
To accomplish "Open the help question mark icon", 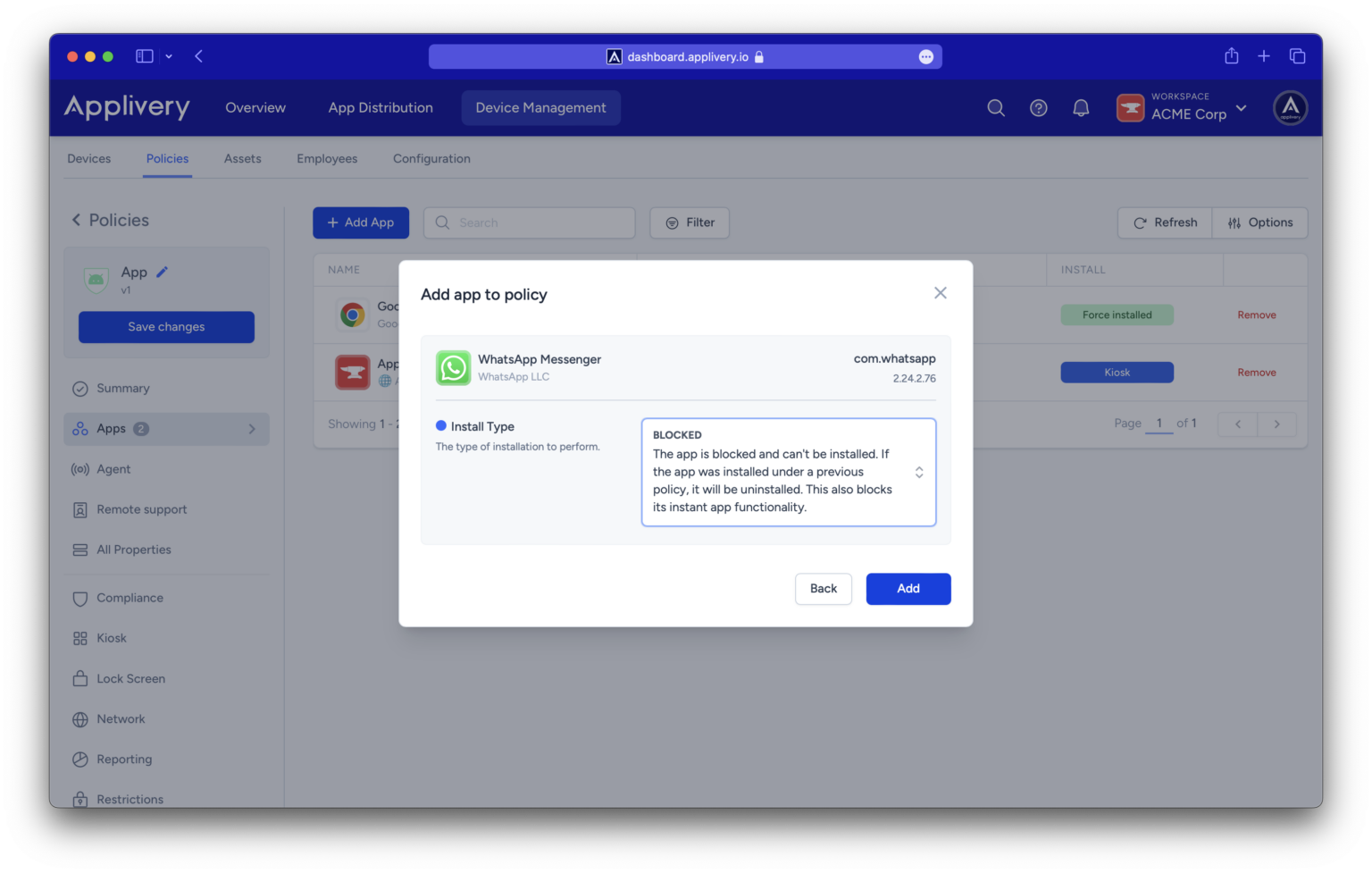I will click(1038, 108).
